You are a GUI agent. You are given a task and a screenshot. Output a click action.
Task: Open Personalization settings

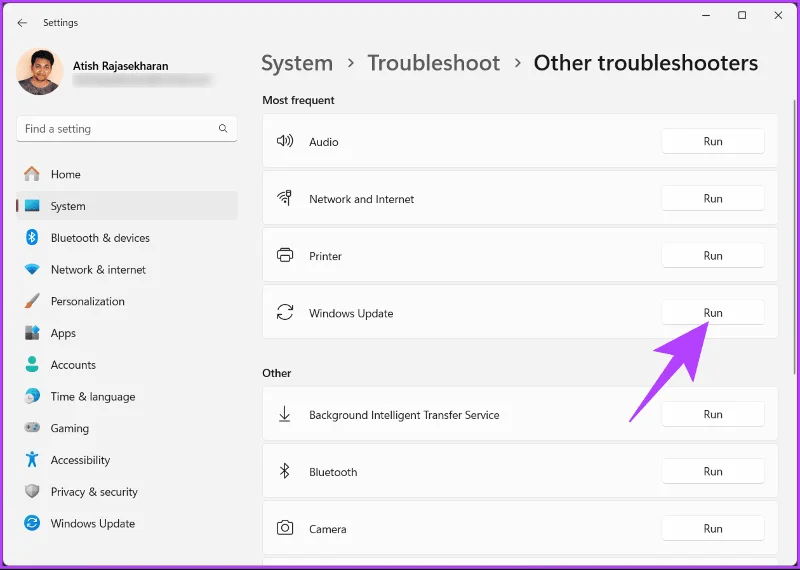pos(127,301)
